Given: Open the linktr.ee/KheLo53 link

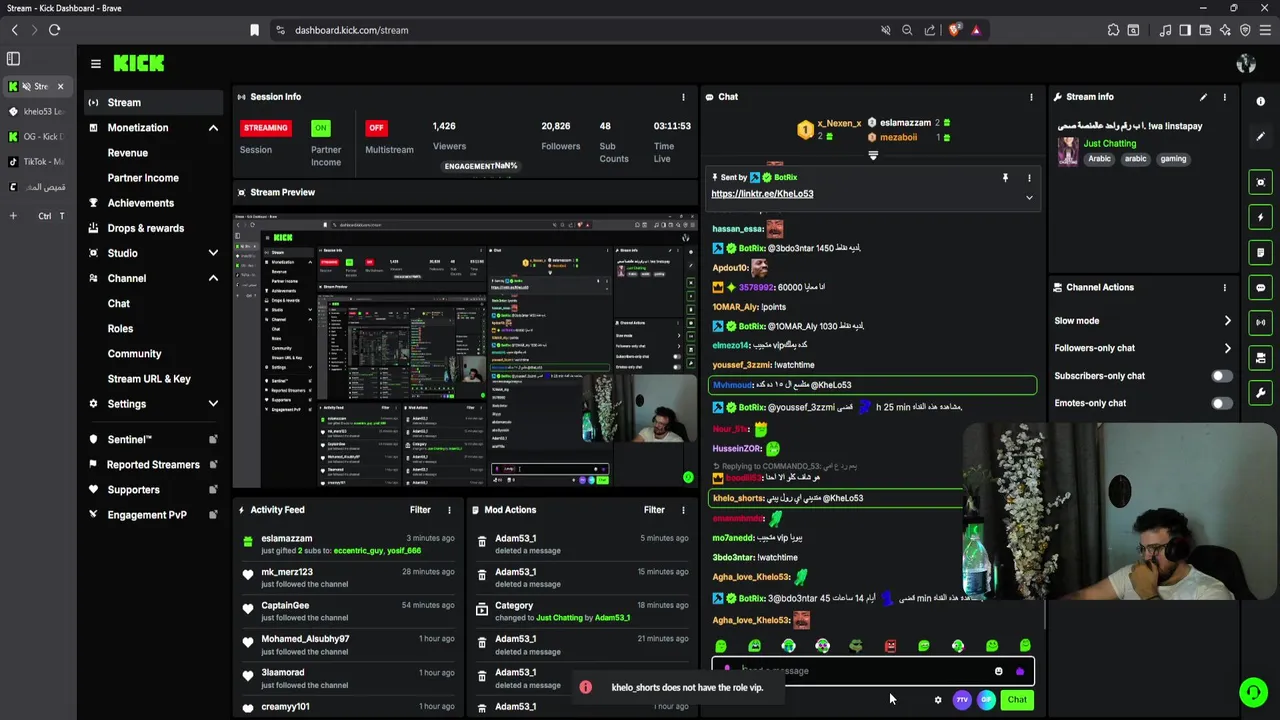Looking at the screenshot, I should [x=762, y=194].
